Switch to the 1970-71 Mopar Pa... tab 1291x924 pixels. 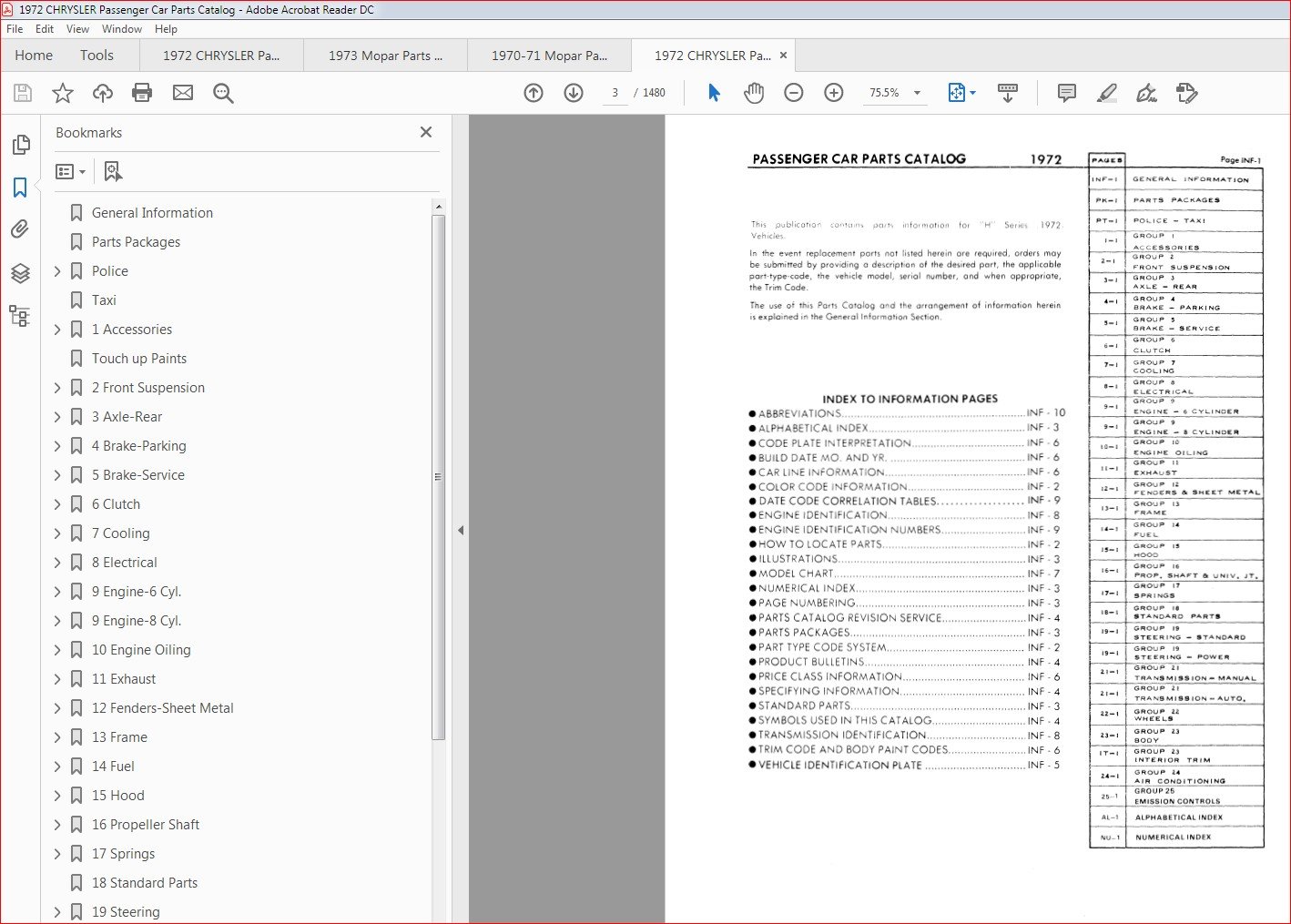click(549, 56)
